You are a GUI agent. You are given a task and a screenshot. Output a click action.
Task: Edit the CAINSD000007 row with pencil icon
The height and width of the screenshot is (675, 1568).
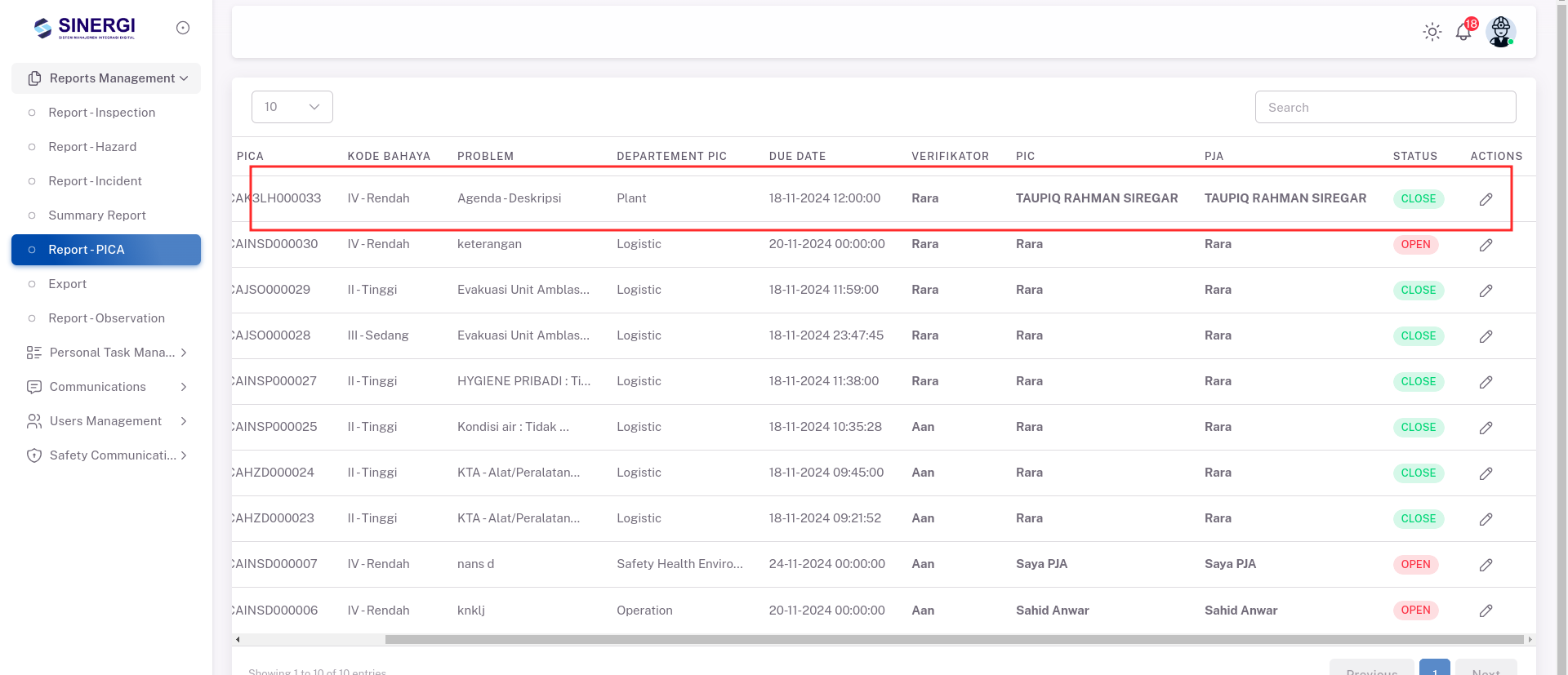point(1486,565)
